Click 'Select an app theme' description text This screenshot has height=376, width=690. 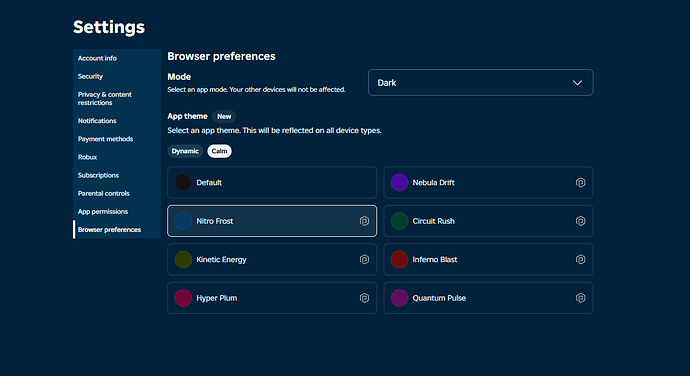pos(274,130)
